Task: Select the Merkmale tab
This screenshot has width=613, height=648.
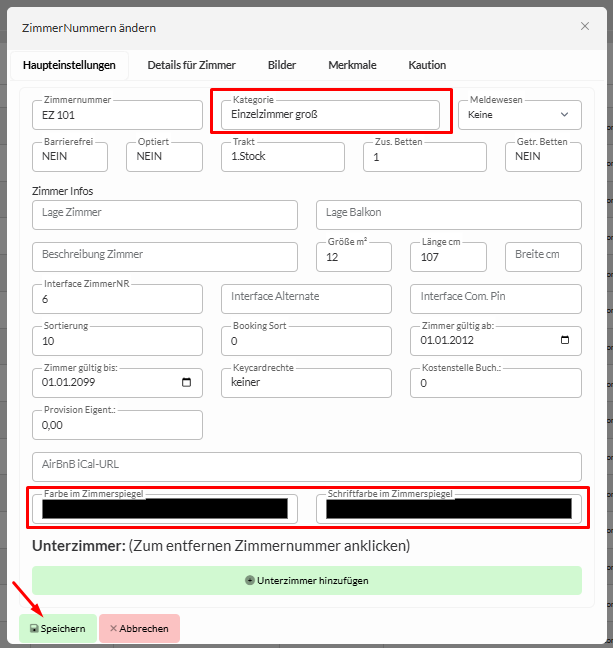Action: coord(352,65)
